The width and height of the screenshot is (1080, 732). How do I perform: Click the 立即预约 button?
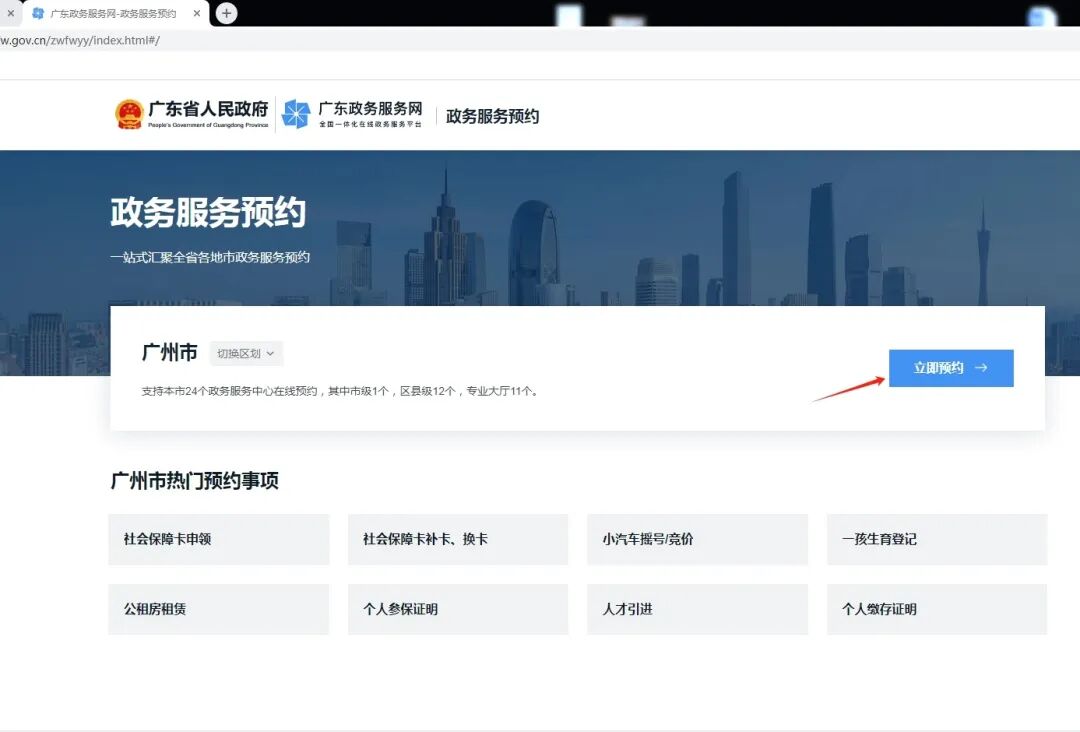point(950,368)
